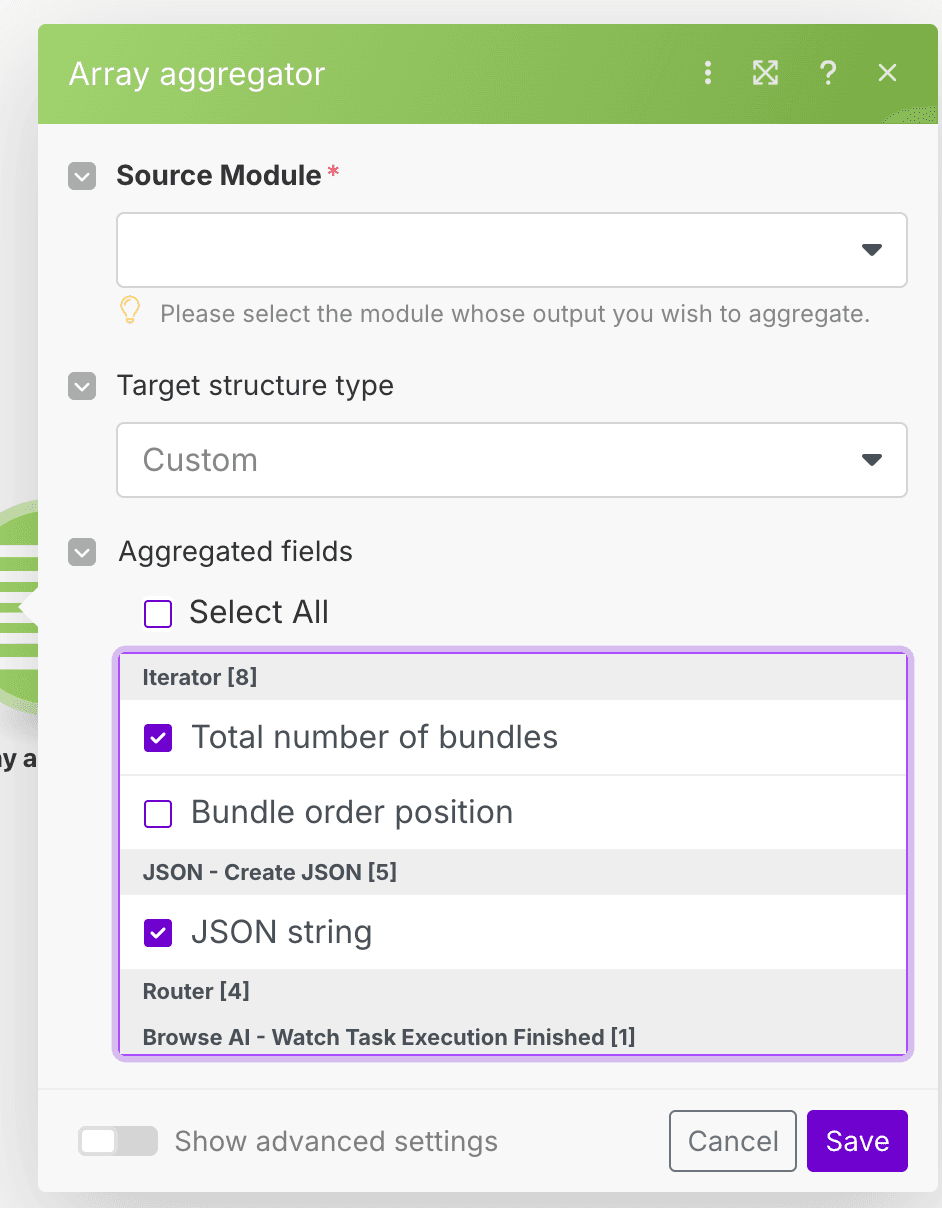This screenshot has height=1208, width=942.
Task: Open the Source Module dropdown
Action: [x=512, y=250]
